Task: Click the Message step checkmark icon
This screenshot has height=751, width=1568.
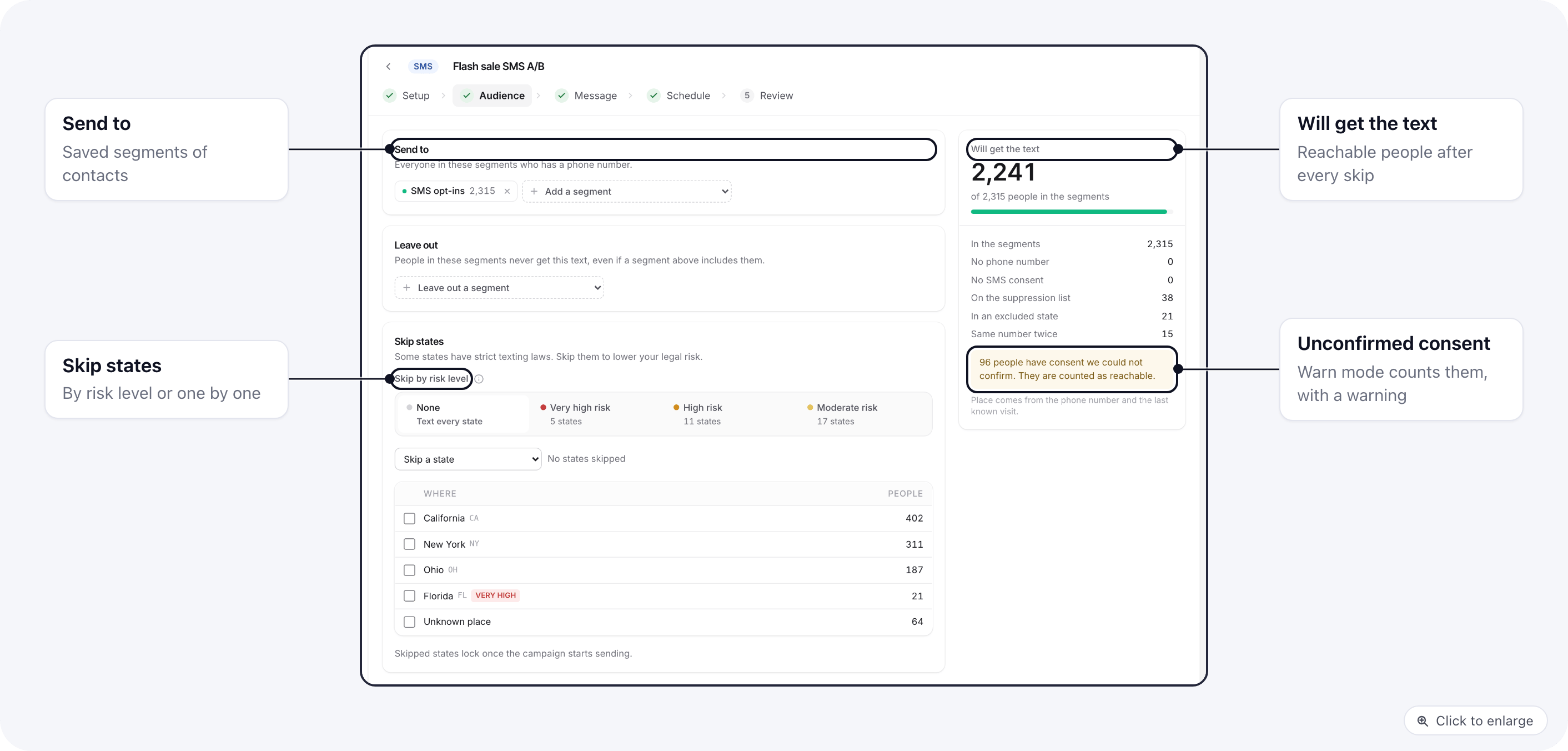Action: tap(562, 96)
